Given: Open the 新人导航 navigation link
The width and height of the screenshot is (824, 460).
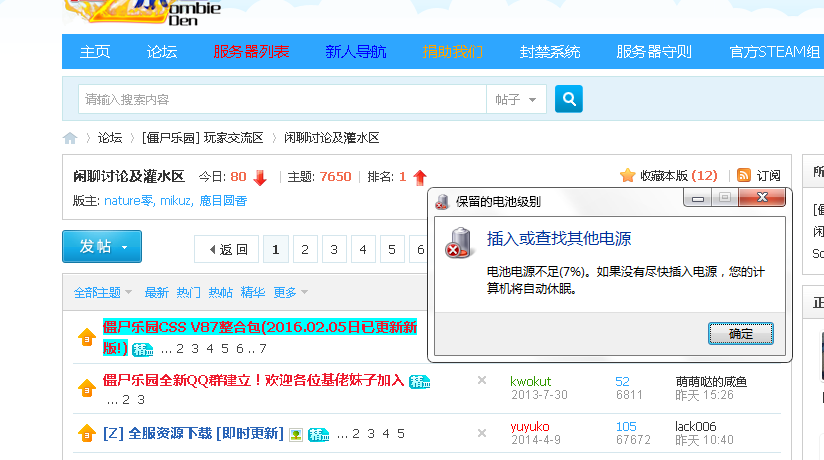Looking at the screenshot, I should click(x=356, y=52).
